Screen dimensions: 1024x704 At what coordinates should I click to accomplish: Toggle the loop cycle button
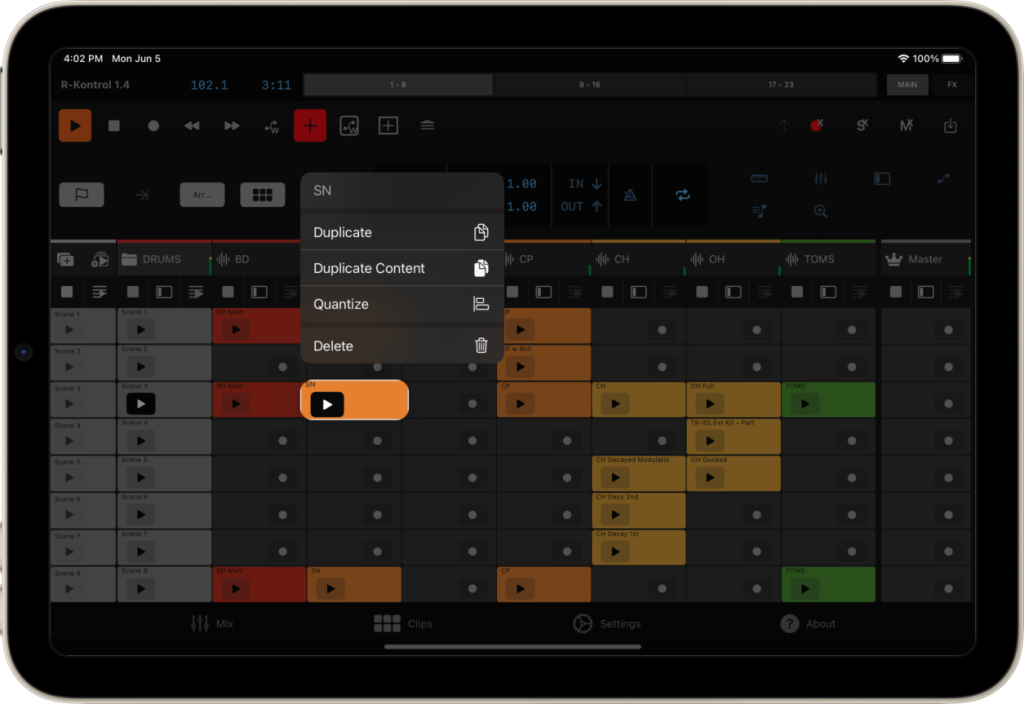[x=682, y=195]
